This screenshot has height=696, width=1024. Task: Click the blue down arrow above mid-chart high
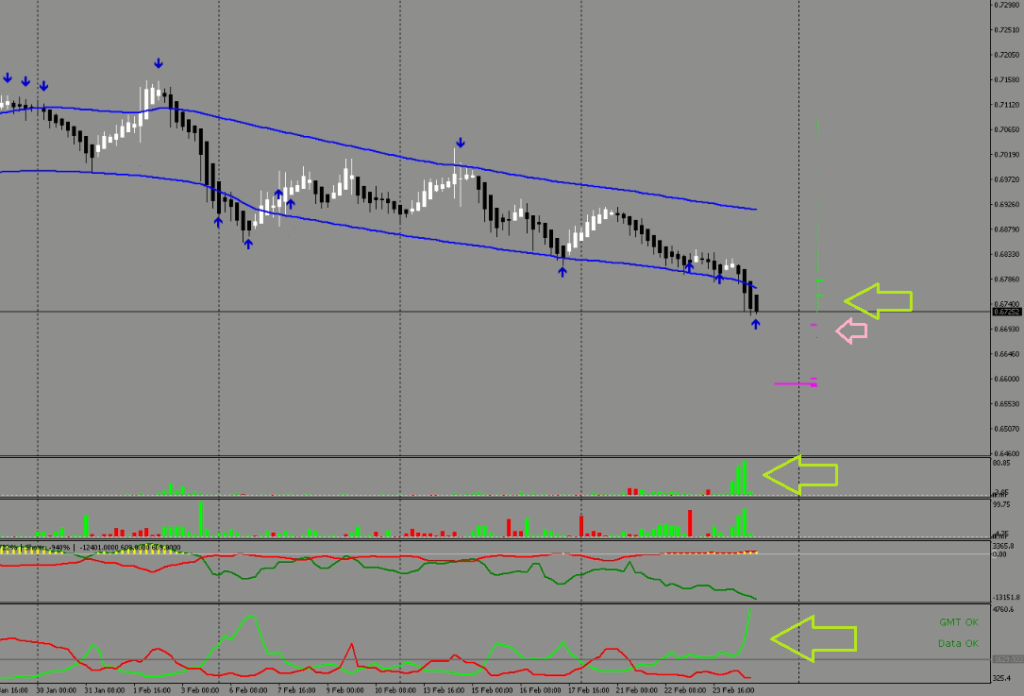point(459,143)
